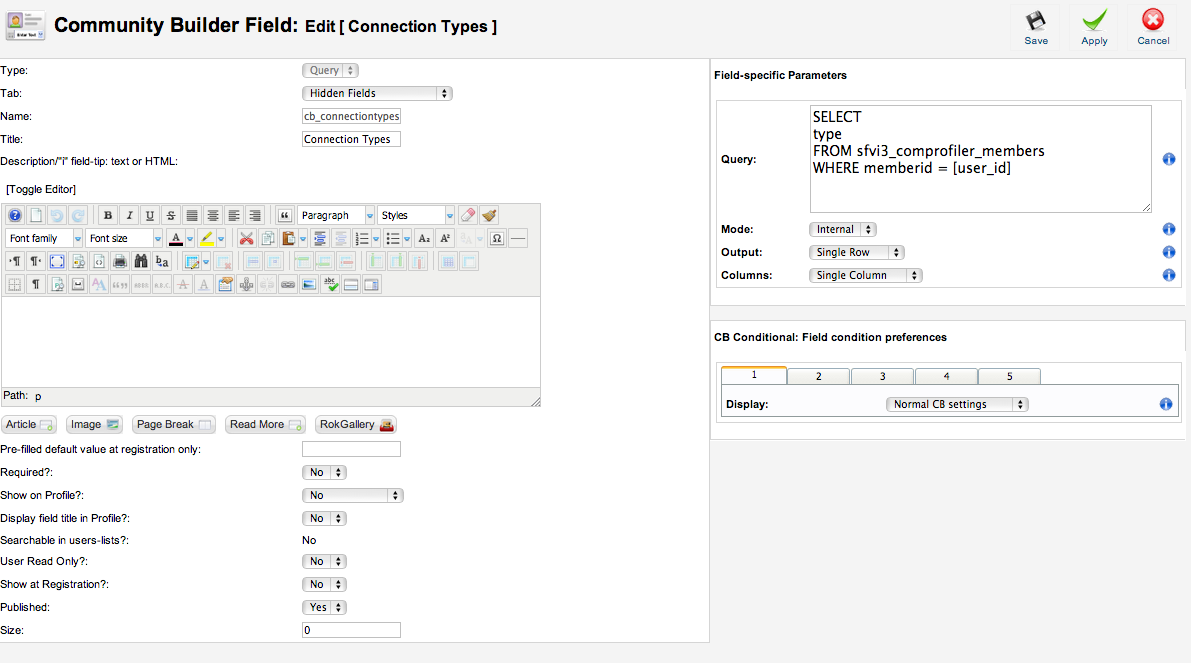The width and height of the screenshot is (1191, 663).
Task: Click the insert link chain icon
Action: coord(288,285)
